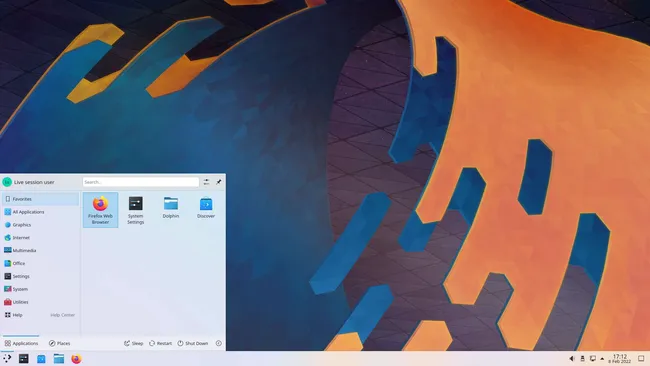Open launcher configure settings icon
The height and width of the screenshot is (366, 650).
[206, 182]
